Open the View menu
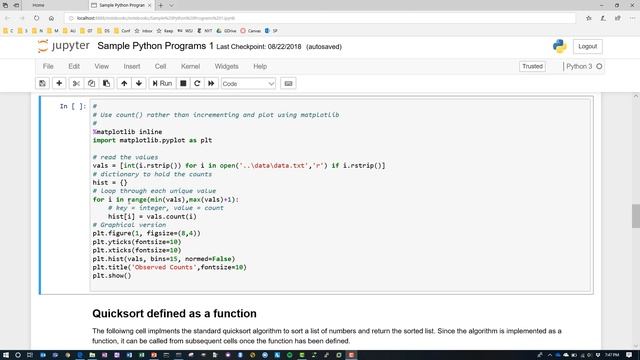Image resolution: width=640 pixels, height=360 pixels. [102, 67]
